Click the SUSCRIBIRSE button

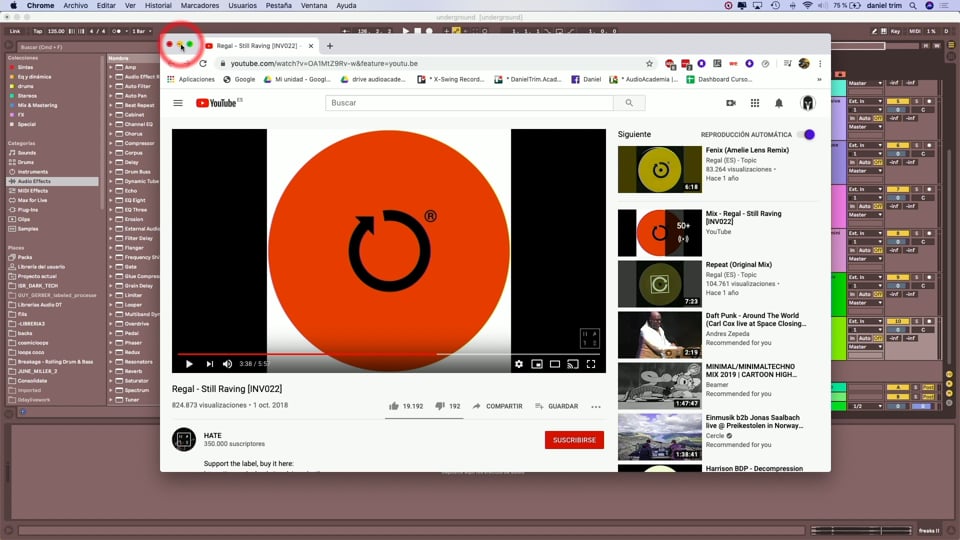[574, 440]
